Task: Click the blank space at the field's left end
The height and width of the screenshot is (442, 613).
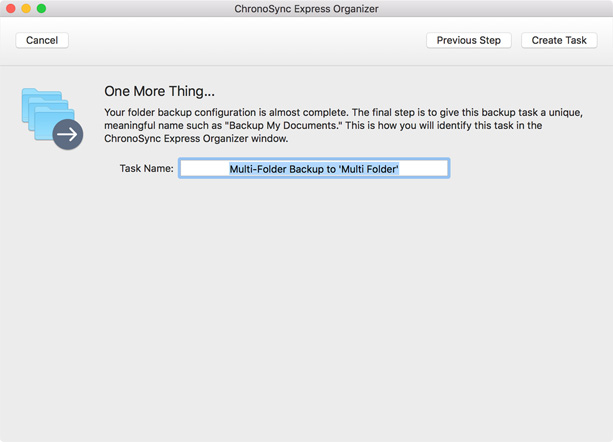Action: point(204,168)
